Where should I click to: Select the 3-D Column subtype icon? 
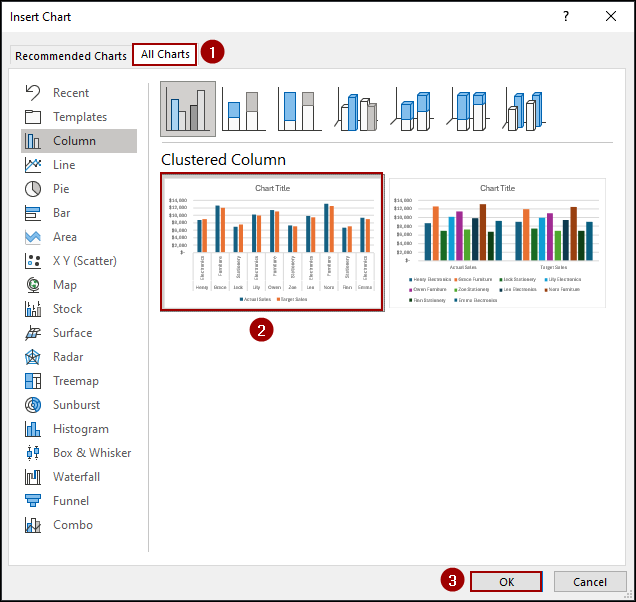coord(524,111)
